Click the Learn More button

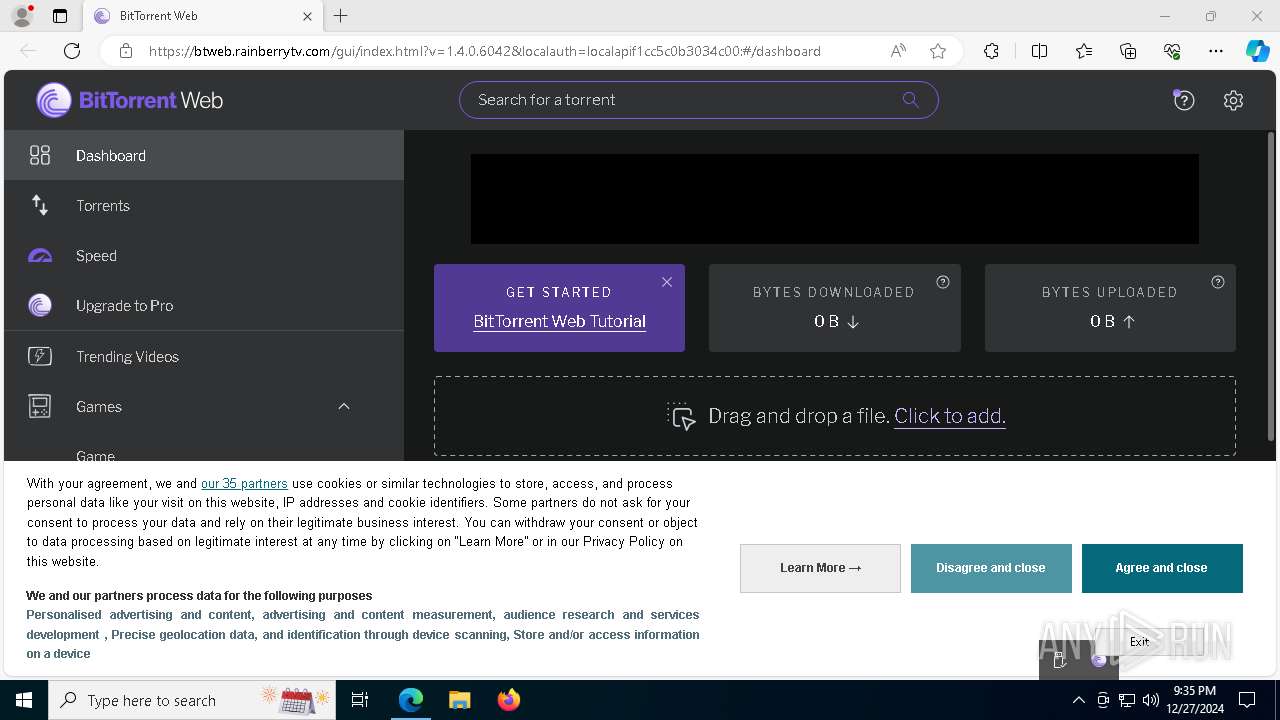(x=820, y=568)
